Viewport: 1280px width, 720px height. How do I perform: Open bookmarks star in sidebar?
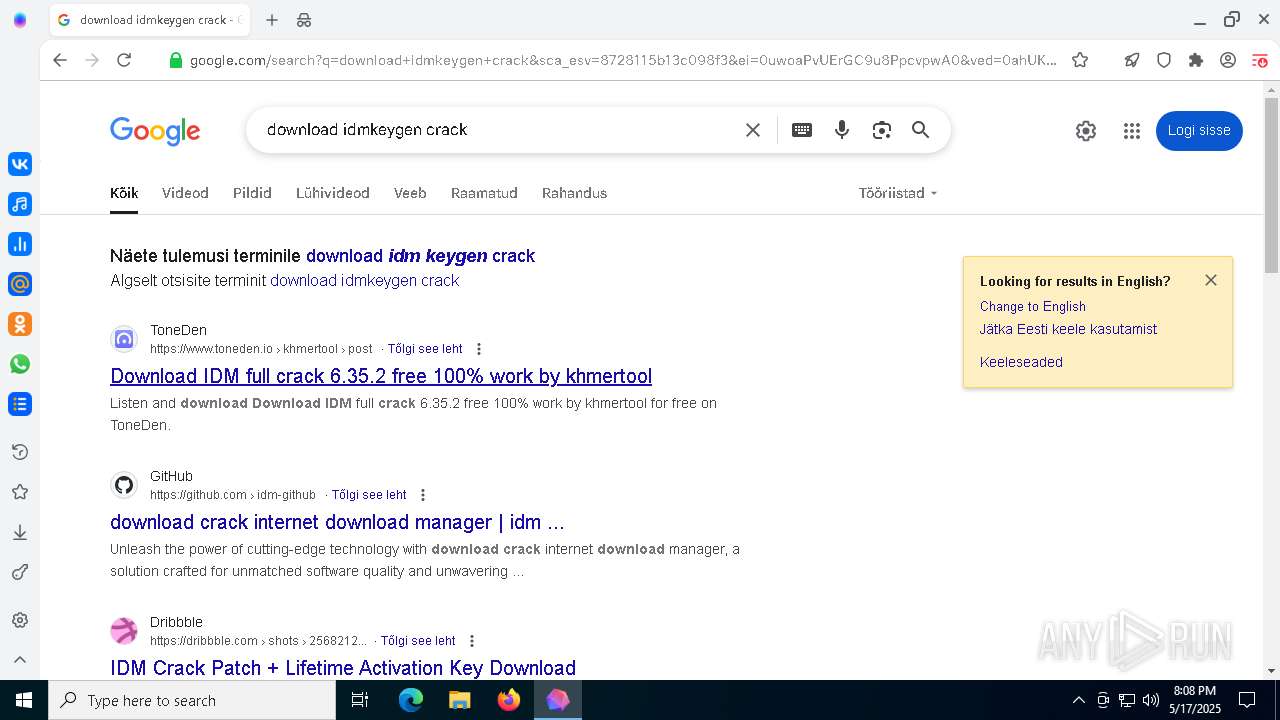point(20,492)
